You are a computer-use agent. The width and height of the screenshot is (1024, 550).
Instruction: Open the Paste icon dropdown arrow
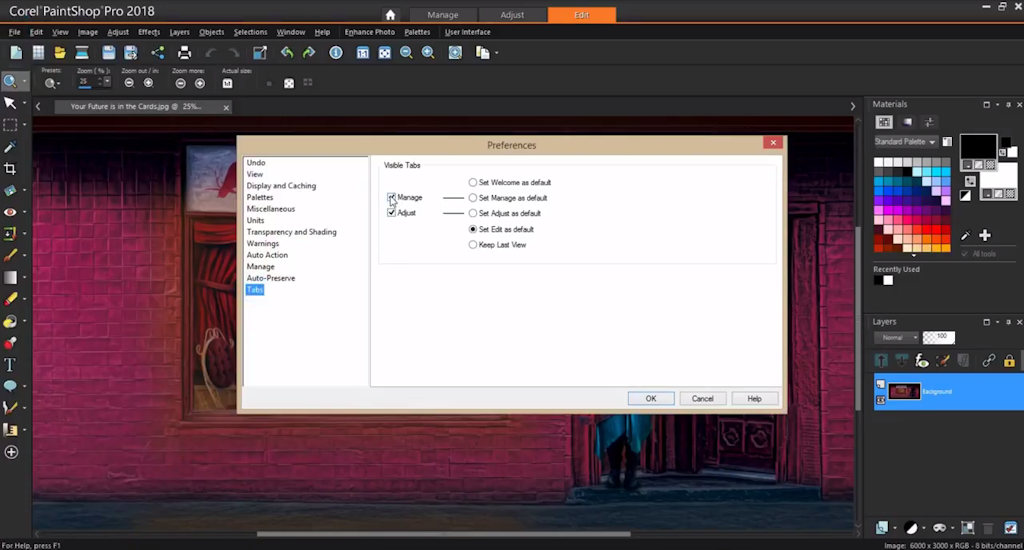(x=497, y=53)
